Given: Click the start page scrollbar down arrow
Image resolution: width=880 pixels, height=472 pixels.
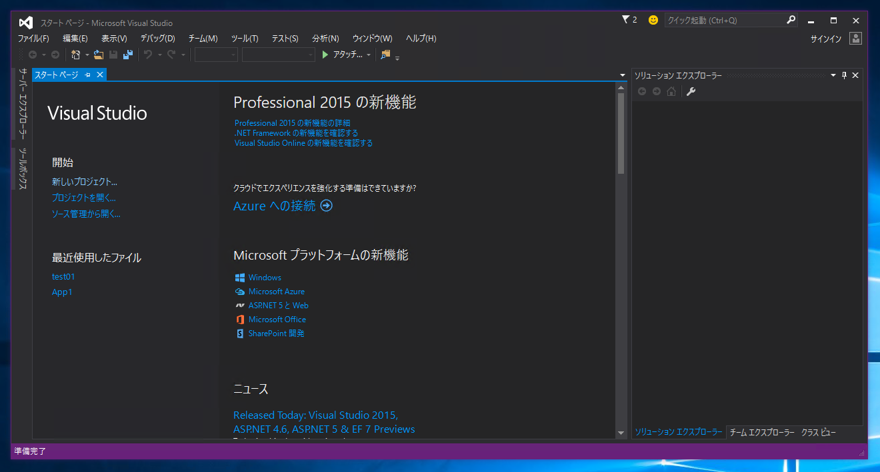Looking at the screenshot, I should (621, 433).
